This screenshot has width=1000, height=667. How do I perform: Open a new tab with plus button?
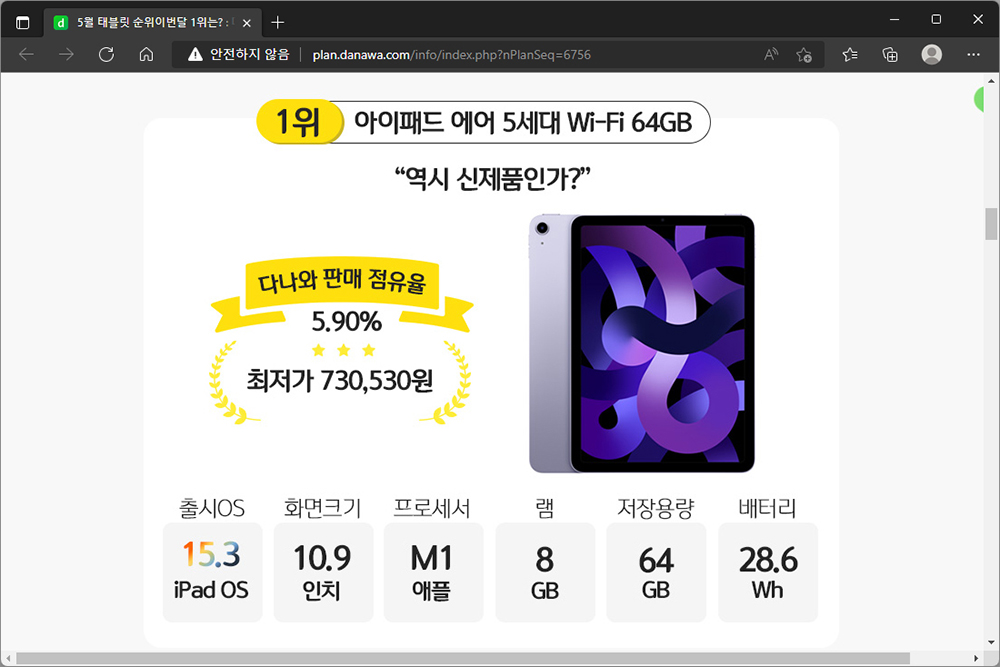coord(277,23)
